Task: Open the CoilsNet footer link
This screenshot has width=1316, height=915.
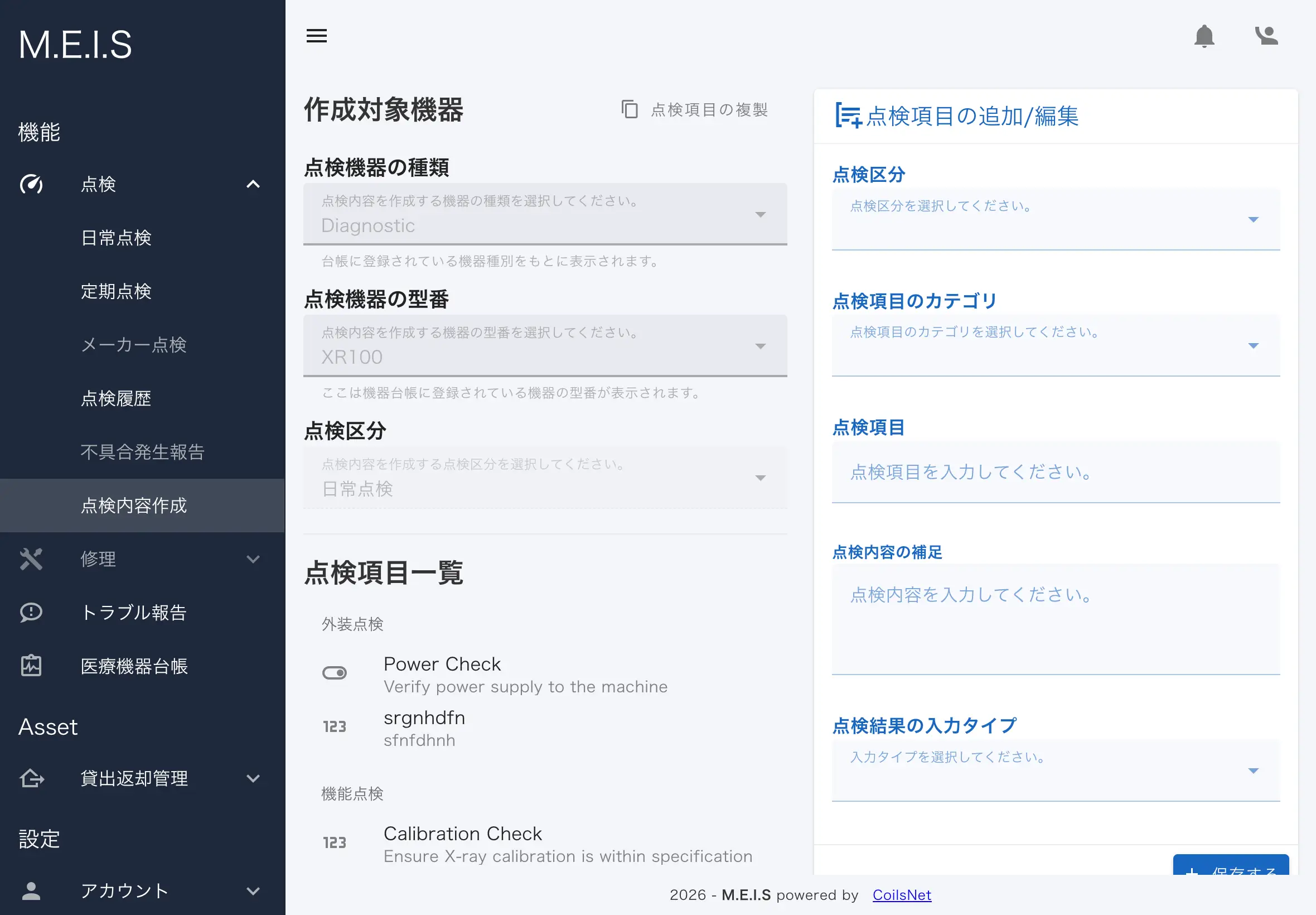Action: point(901,895)
